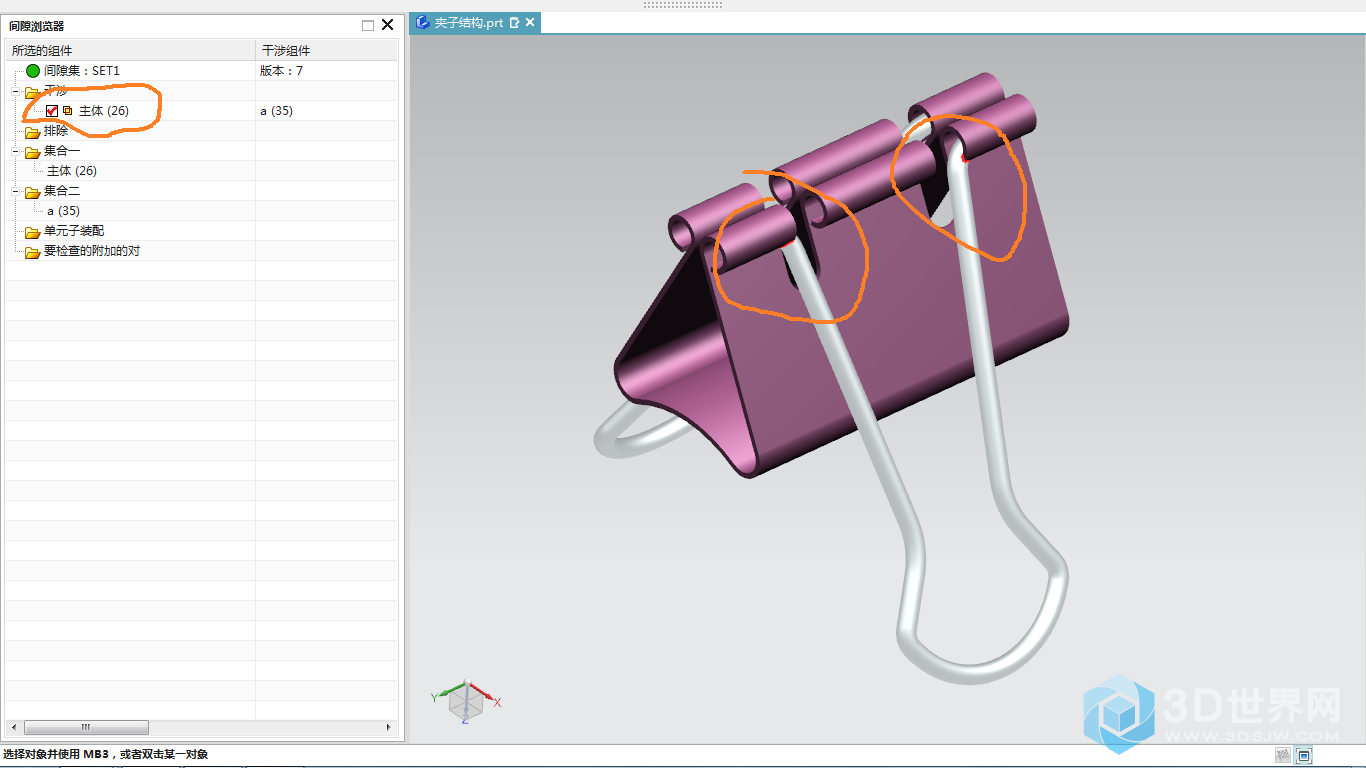
Task: Collapse the 集合一 tree node
Action: 16,151
